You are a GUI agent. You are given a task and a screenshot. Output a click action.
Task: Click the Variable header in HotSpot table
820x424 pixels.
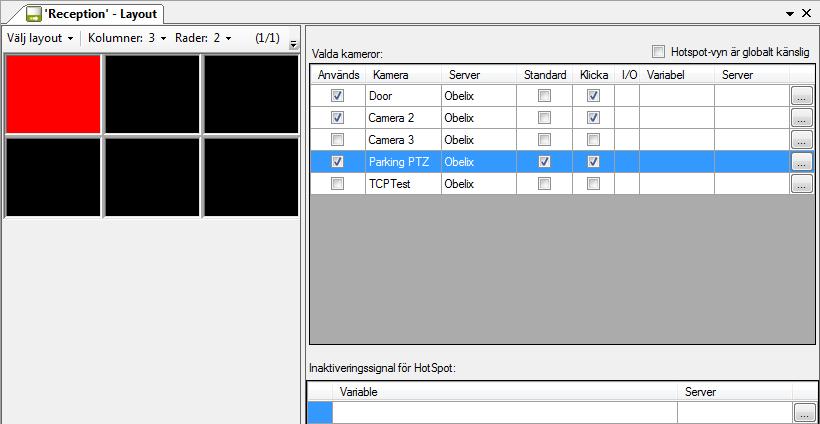(505, 392)
